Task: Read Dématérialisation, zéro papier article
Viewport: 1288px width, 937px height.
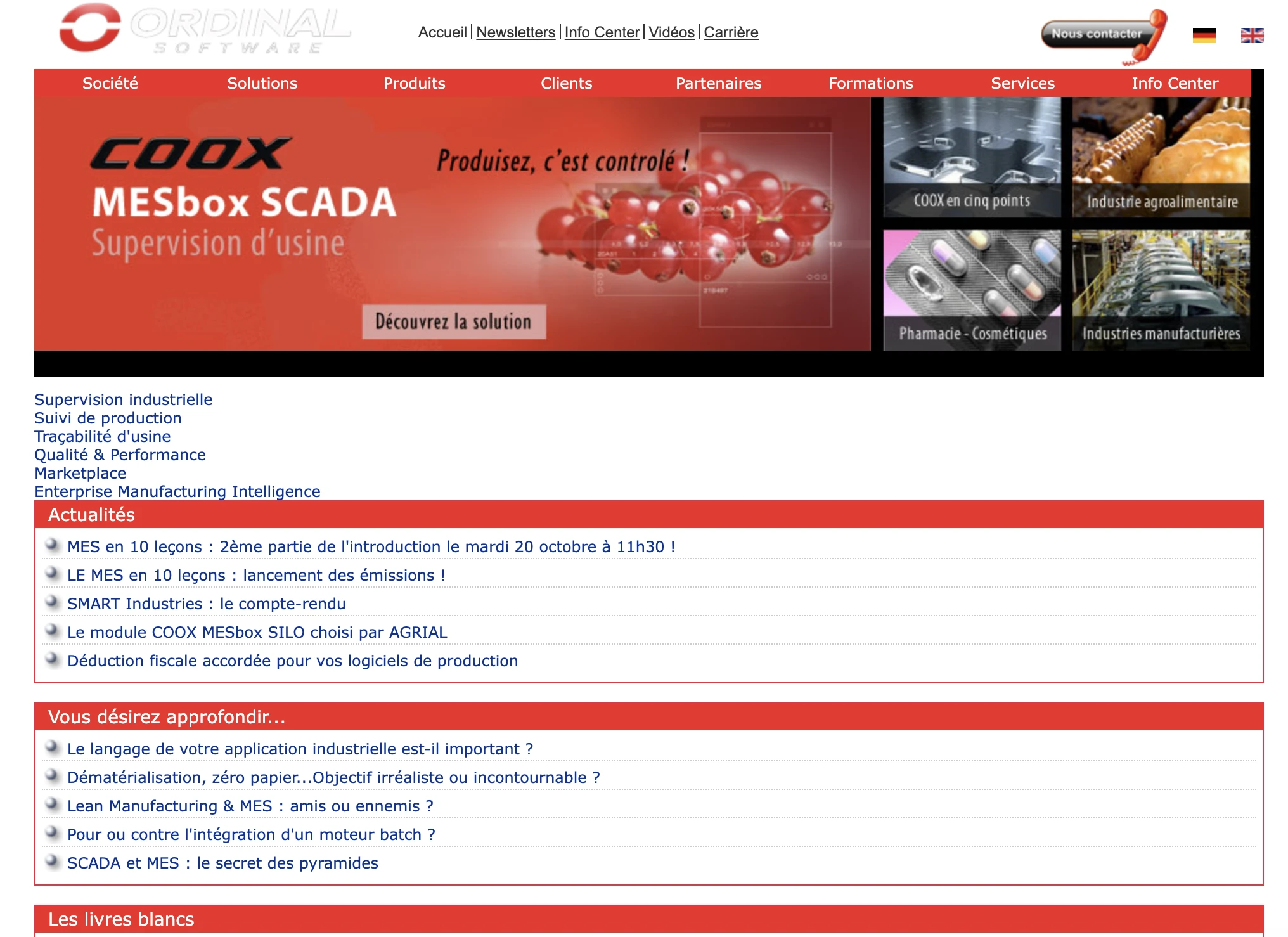Action: 333,778
